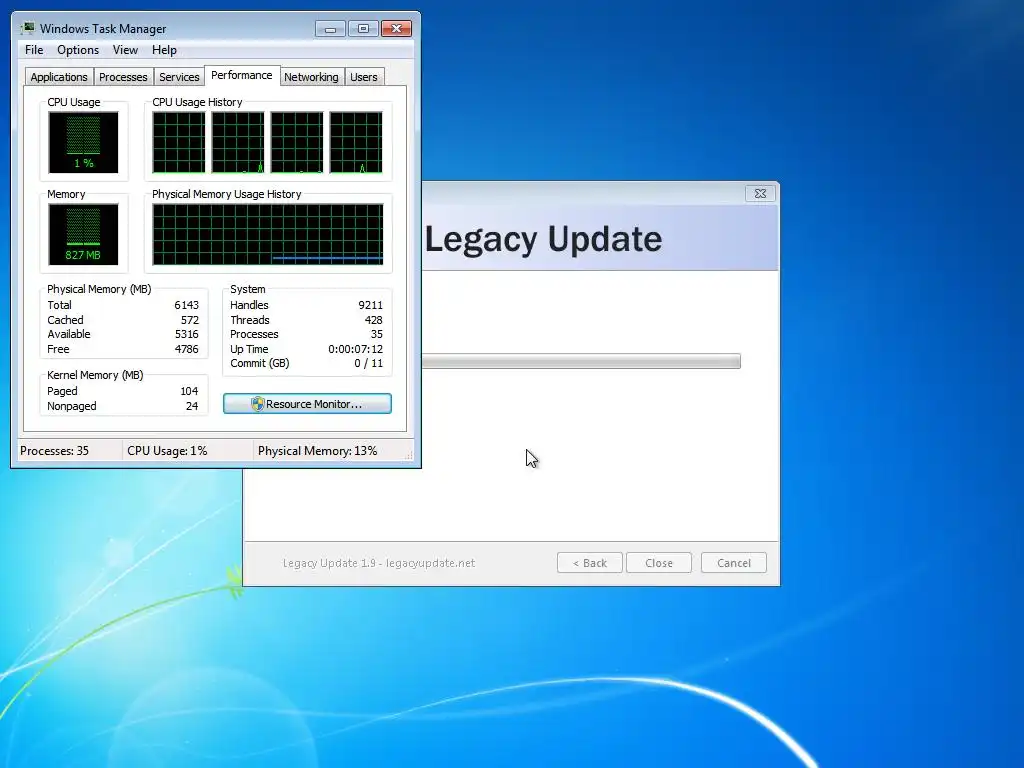This screenshot has width=1024, height=768.
Task: Open the File menu in Task Manager
Action: (x=34, y=50)
